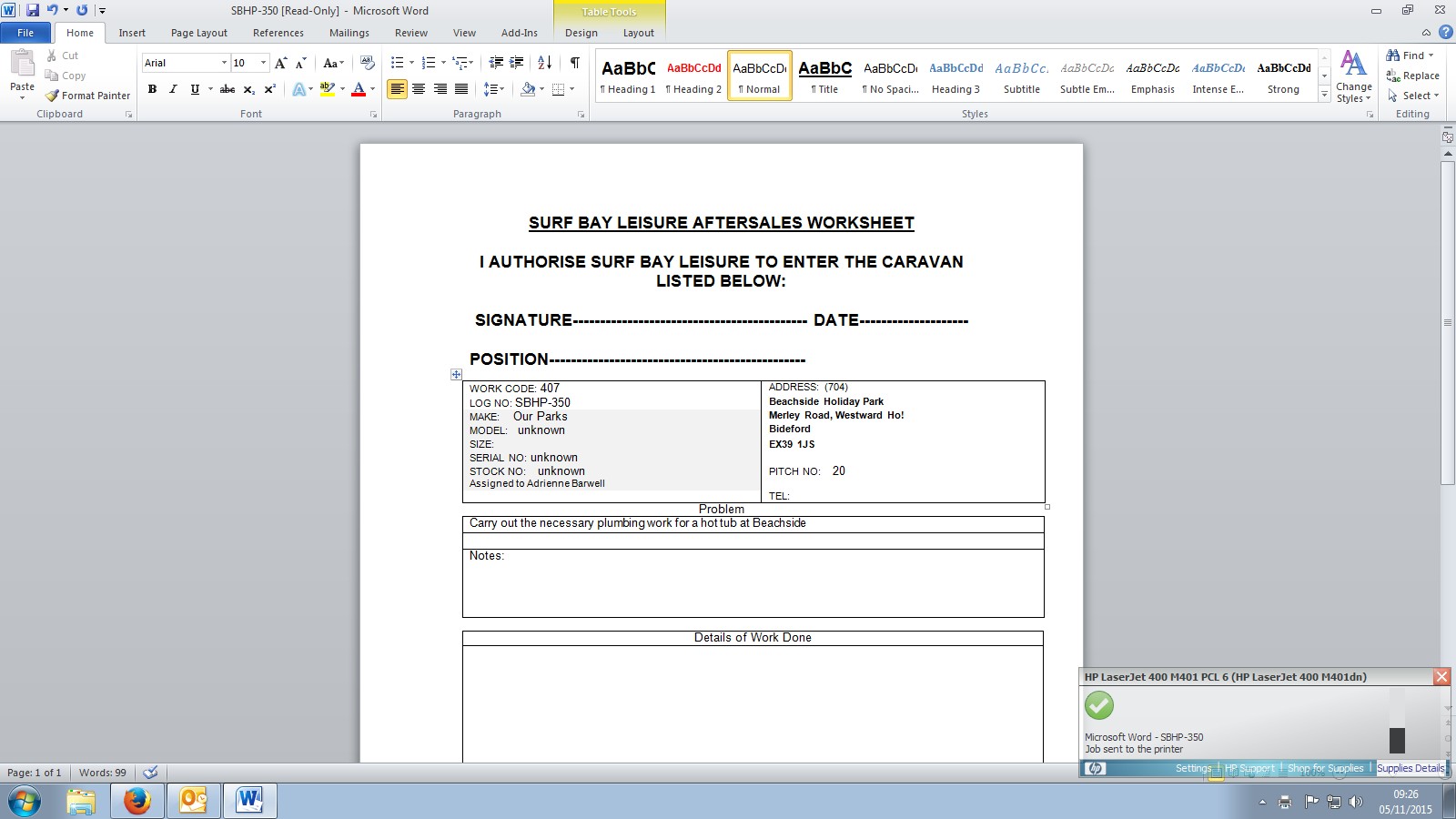Decrease paragraph indent
The image size is (1456, 819).
[496, 63]
